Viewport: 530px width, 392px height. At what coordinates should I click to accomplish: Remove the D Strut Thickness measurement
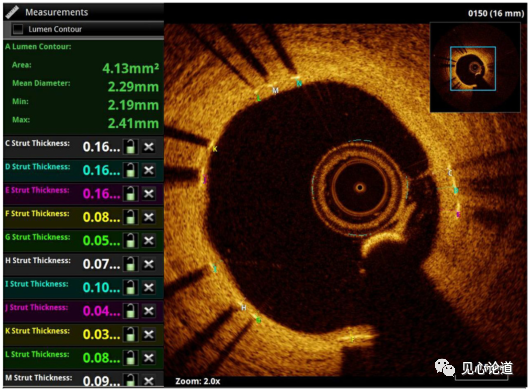pyautogui.click(x=149, y=170)
